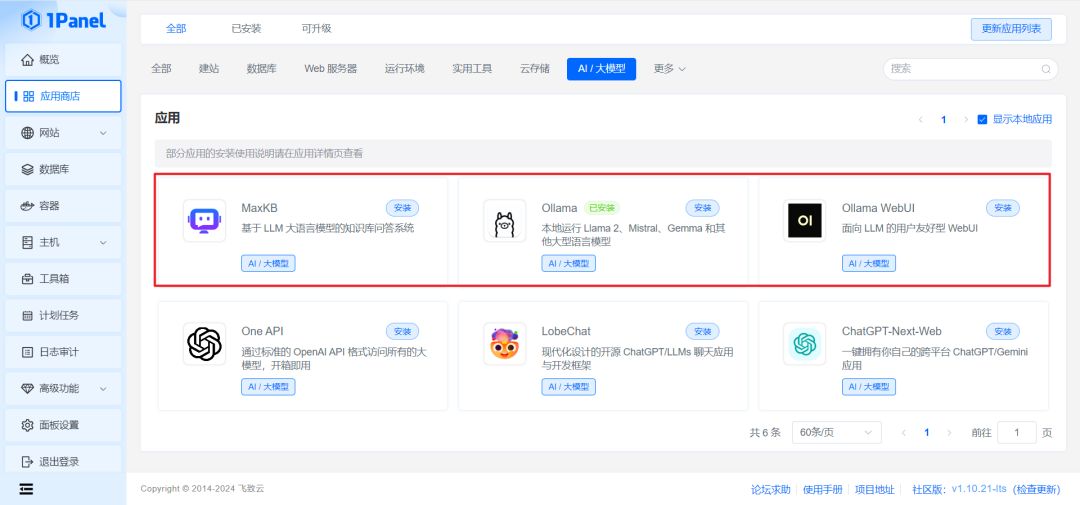Click the 高级功能 diamond icon
1080x505 pixels.
[x=28, y=389]
